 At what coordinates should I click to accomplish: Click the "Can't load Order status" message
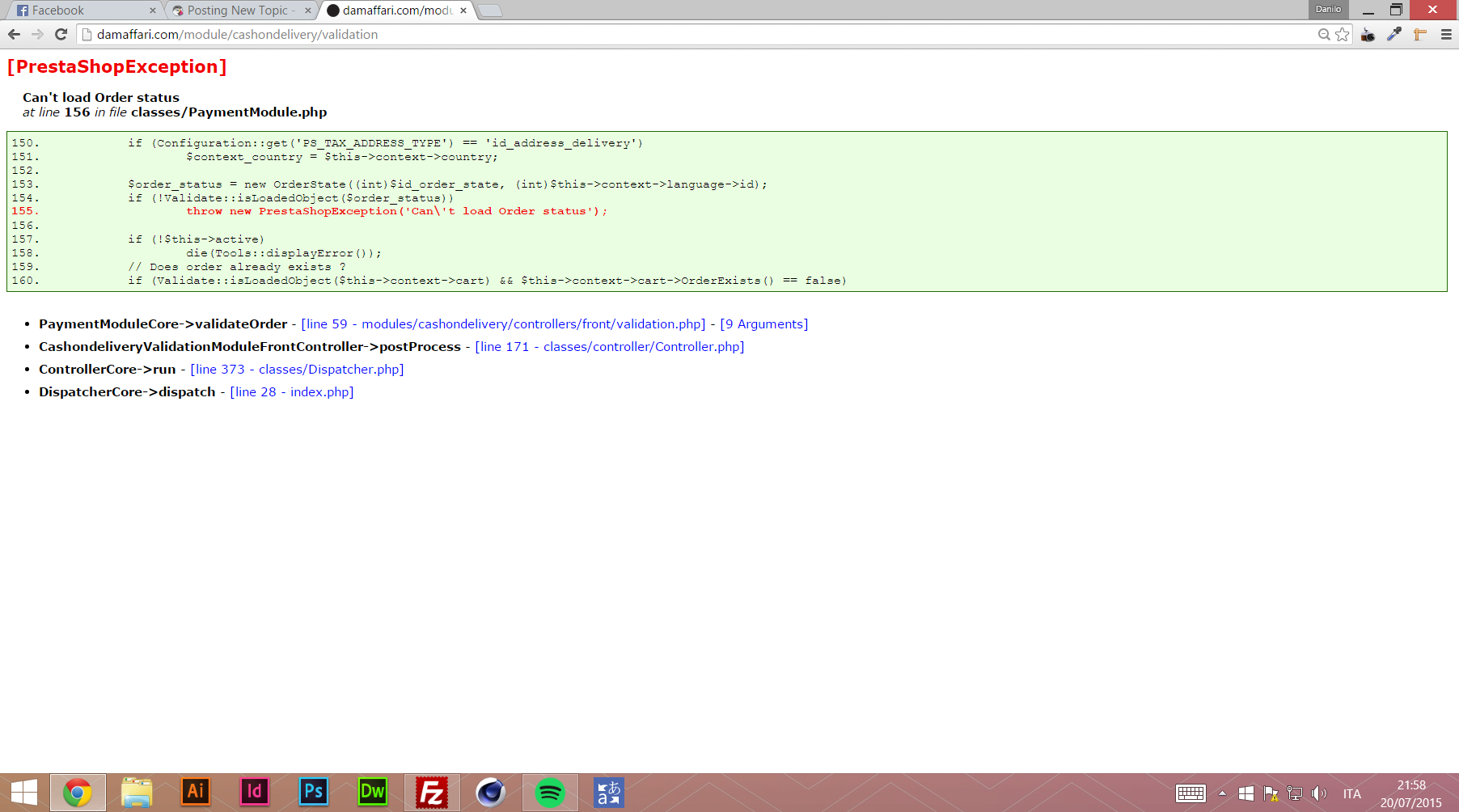coord(101,97)
